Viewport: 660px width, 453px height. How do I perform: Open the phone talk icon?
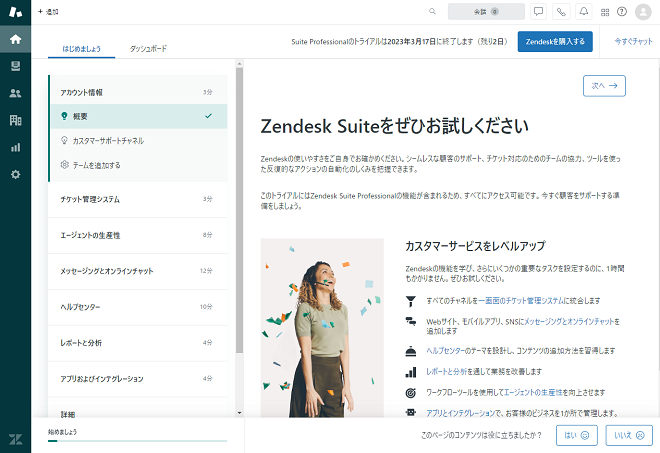click(x=561, y=12)
